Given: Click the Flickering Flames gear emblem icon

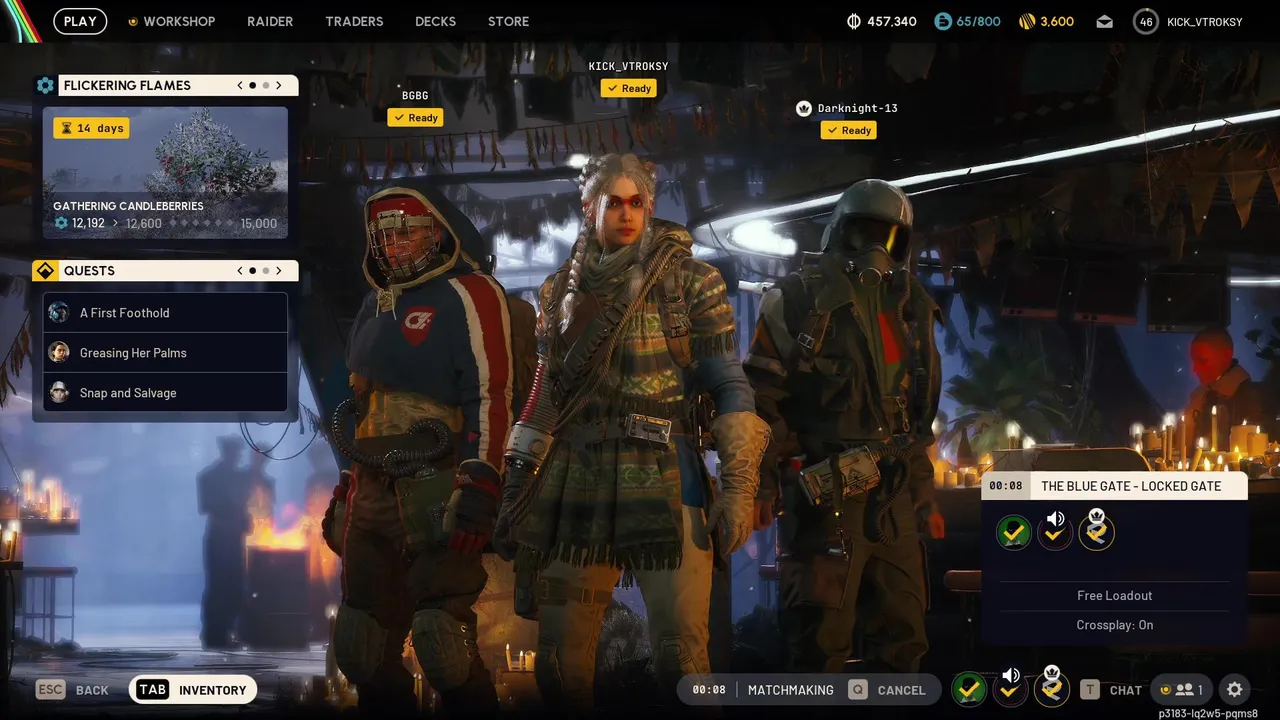Looking at the screenshot, I should (x=45, y=85).
